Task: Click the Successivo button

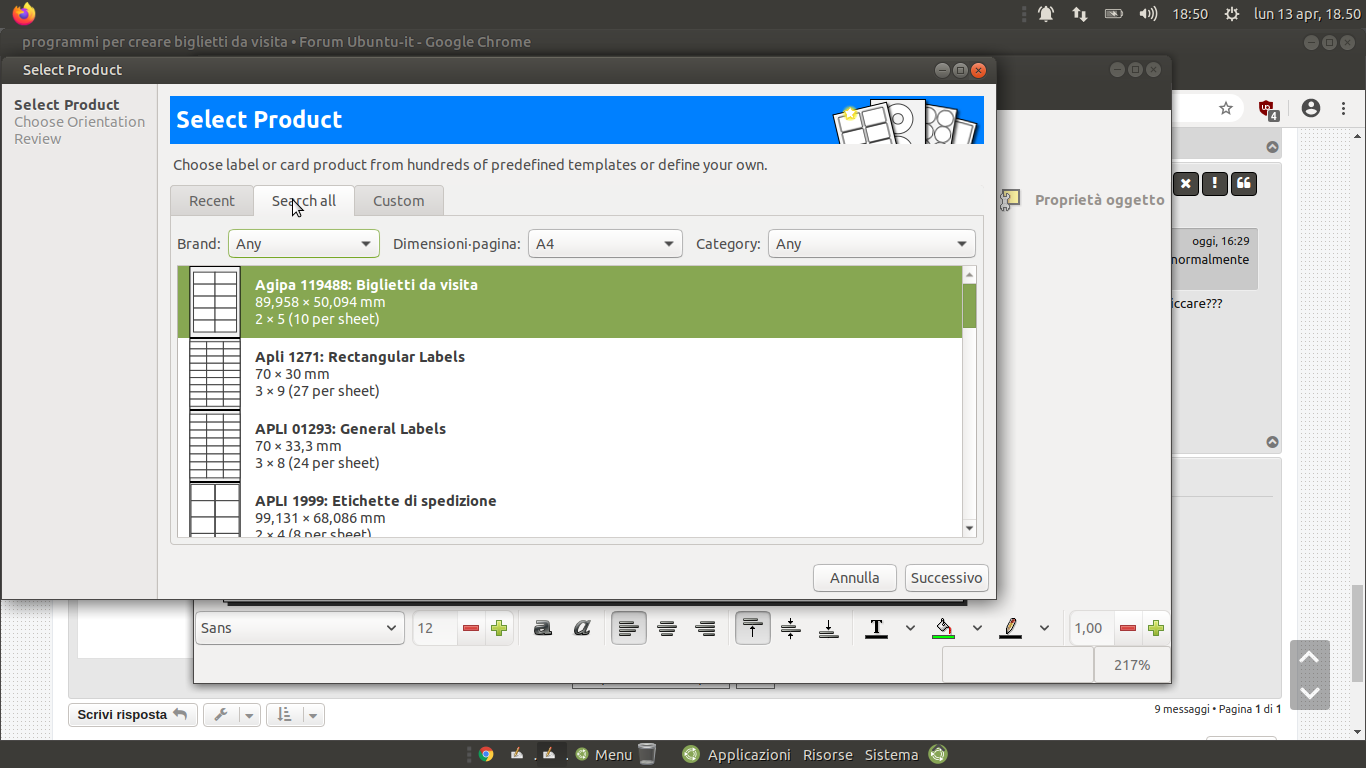Action: pos(947,578)
